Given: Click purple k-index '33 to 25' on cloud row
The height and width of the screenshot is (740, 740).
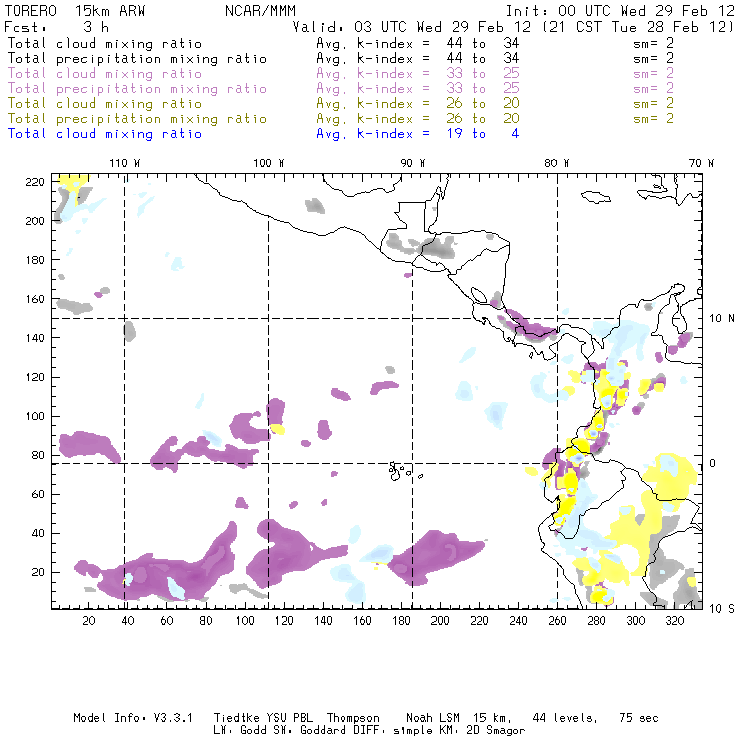Looking at the screenshot, I should coord(483,74).
